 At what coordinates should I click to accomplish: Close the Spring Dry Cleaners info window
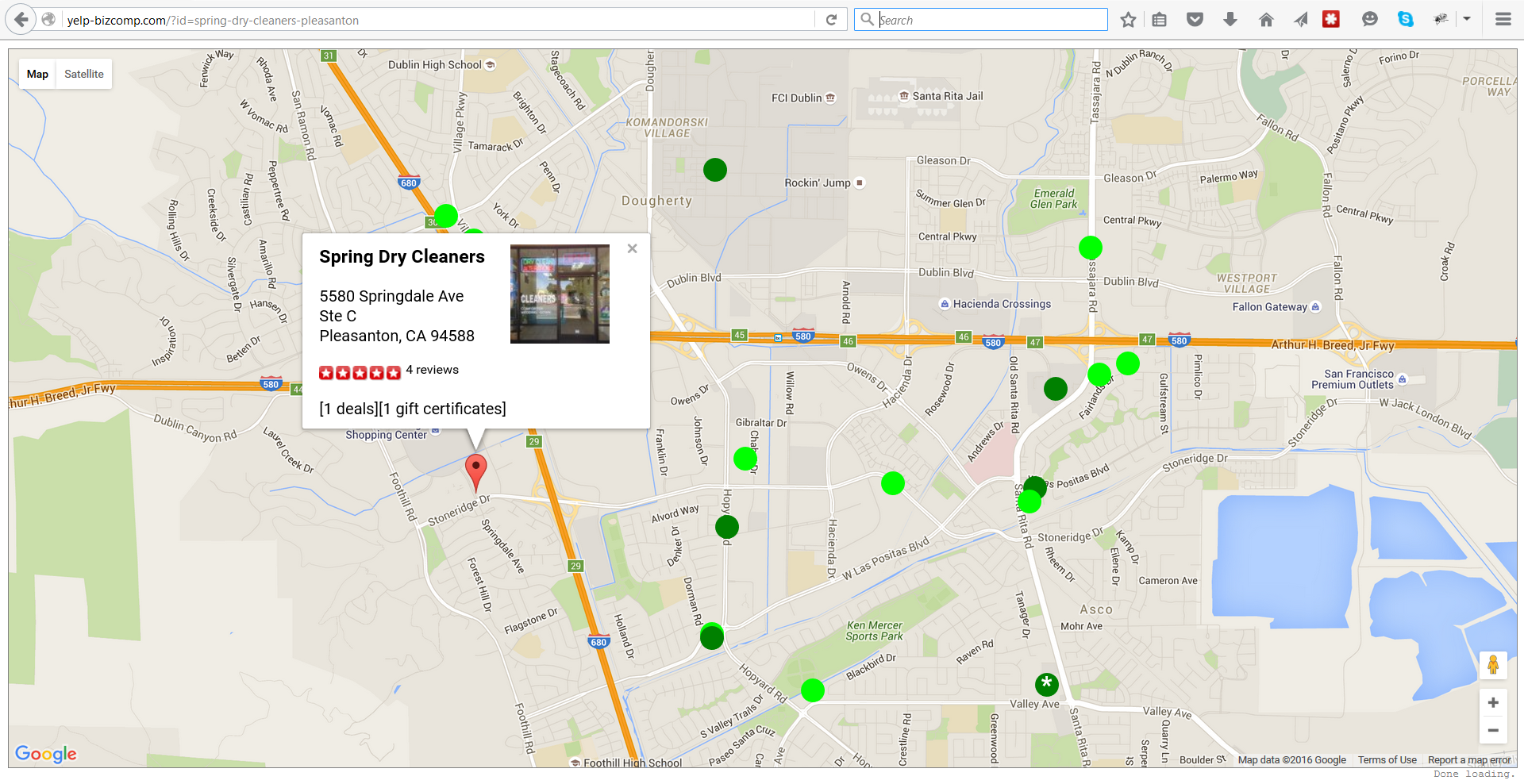point(632,248)
